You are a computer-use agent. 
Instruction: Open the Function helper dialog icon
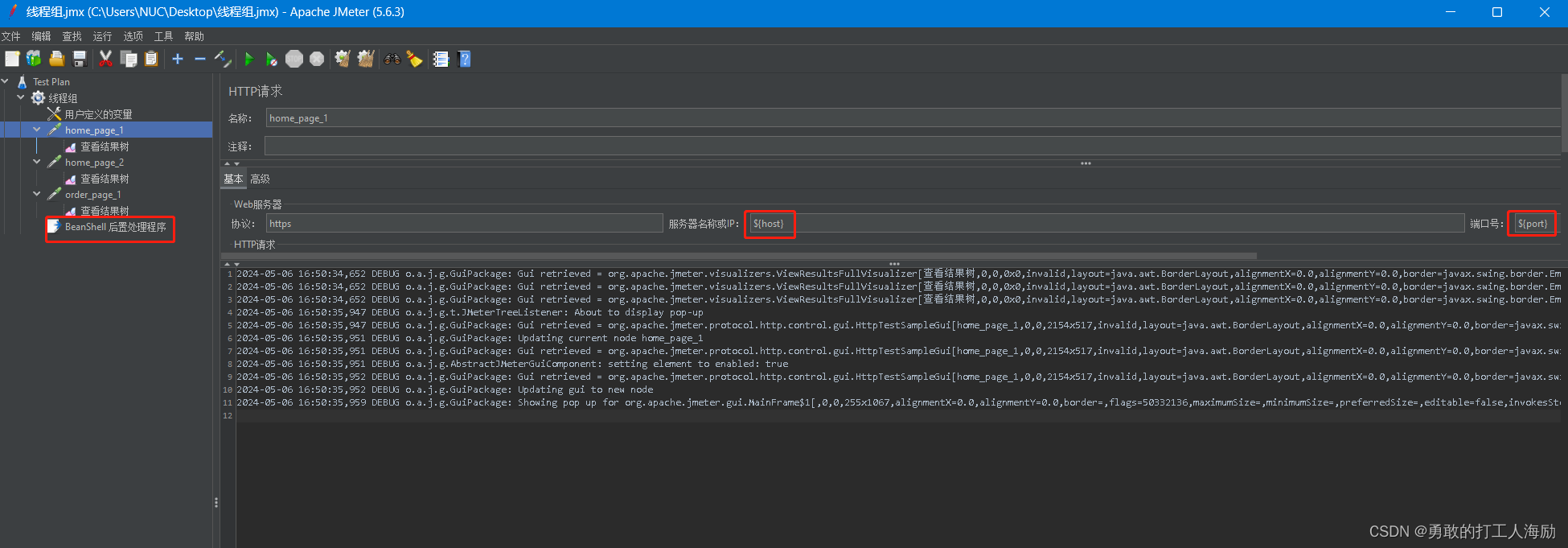(441, 59)
